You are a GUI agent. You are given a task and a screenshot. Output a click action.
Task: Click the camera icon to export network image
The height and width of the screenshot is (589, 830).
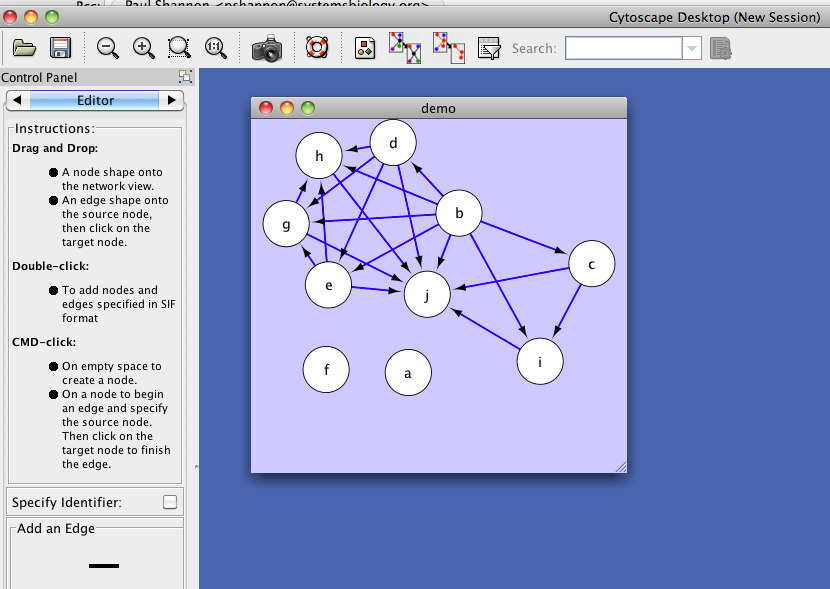pyautogui.click(x=267, y=48)
